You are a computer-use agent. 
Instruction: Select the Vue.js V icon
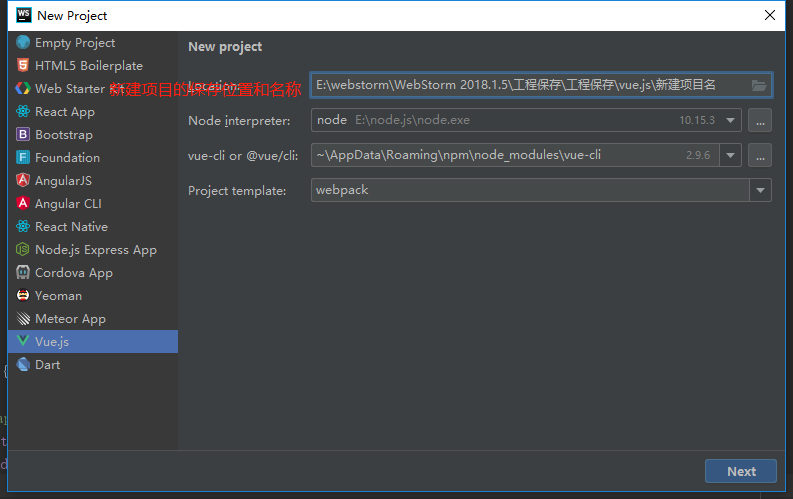pyautogui.click(x=23, y=341)
